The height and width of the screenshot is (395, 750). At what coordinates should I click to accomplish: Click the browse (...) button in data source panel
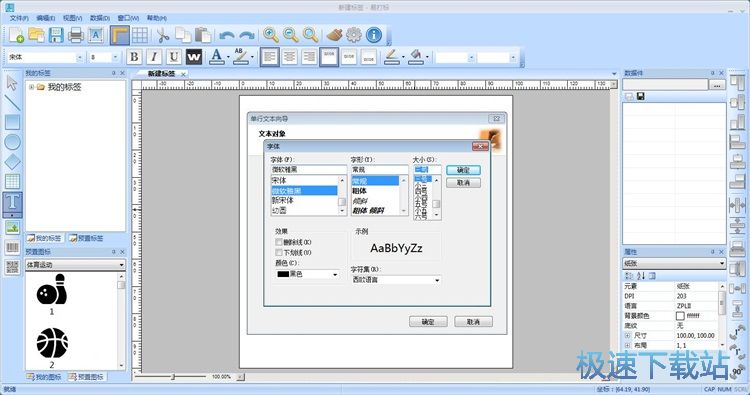(717, 85)
